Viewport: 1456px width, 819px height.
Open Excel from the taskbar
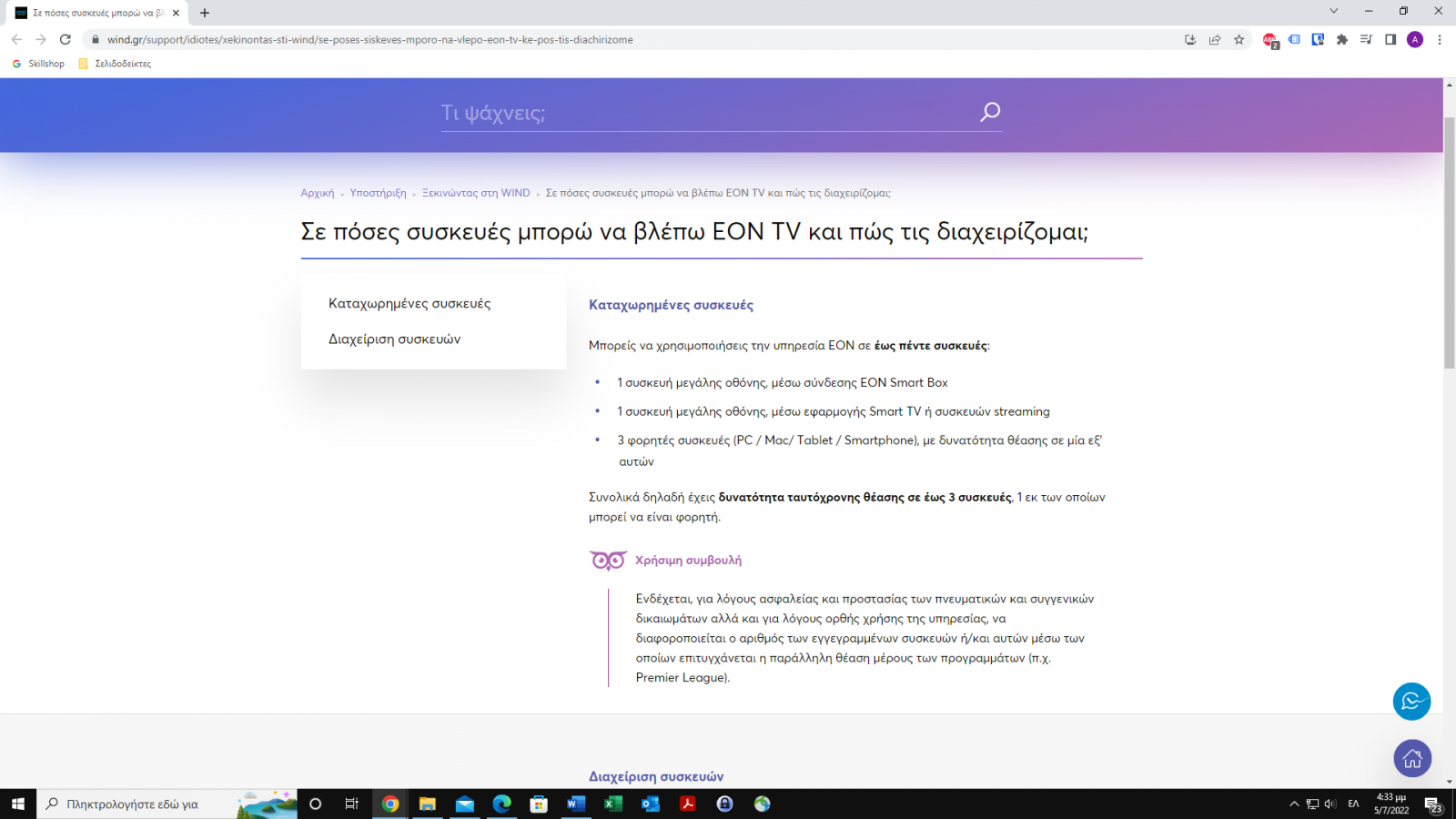pos(613,804)
